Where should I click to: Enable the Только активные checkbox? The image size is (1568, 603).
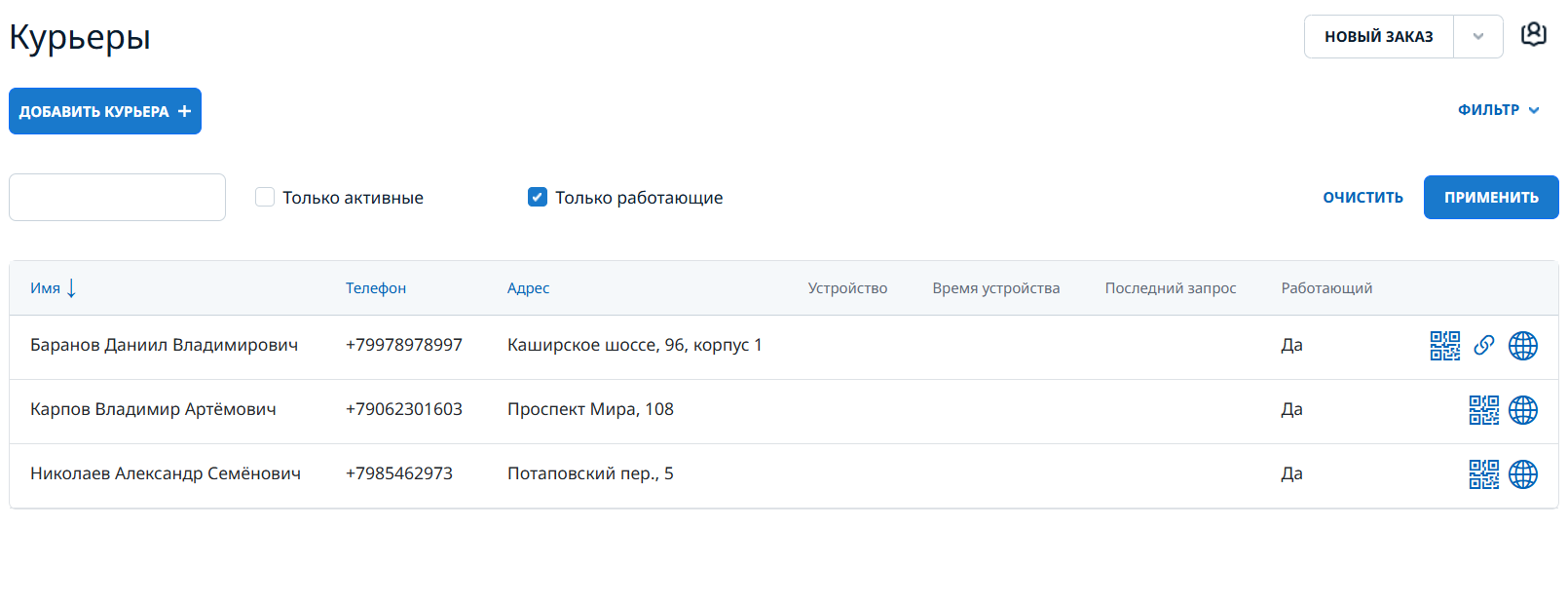[265, 197]
